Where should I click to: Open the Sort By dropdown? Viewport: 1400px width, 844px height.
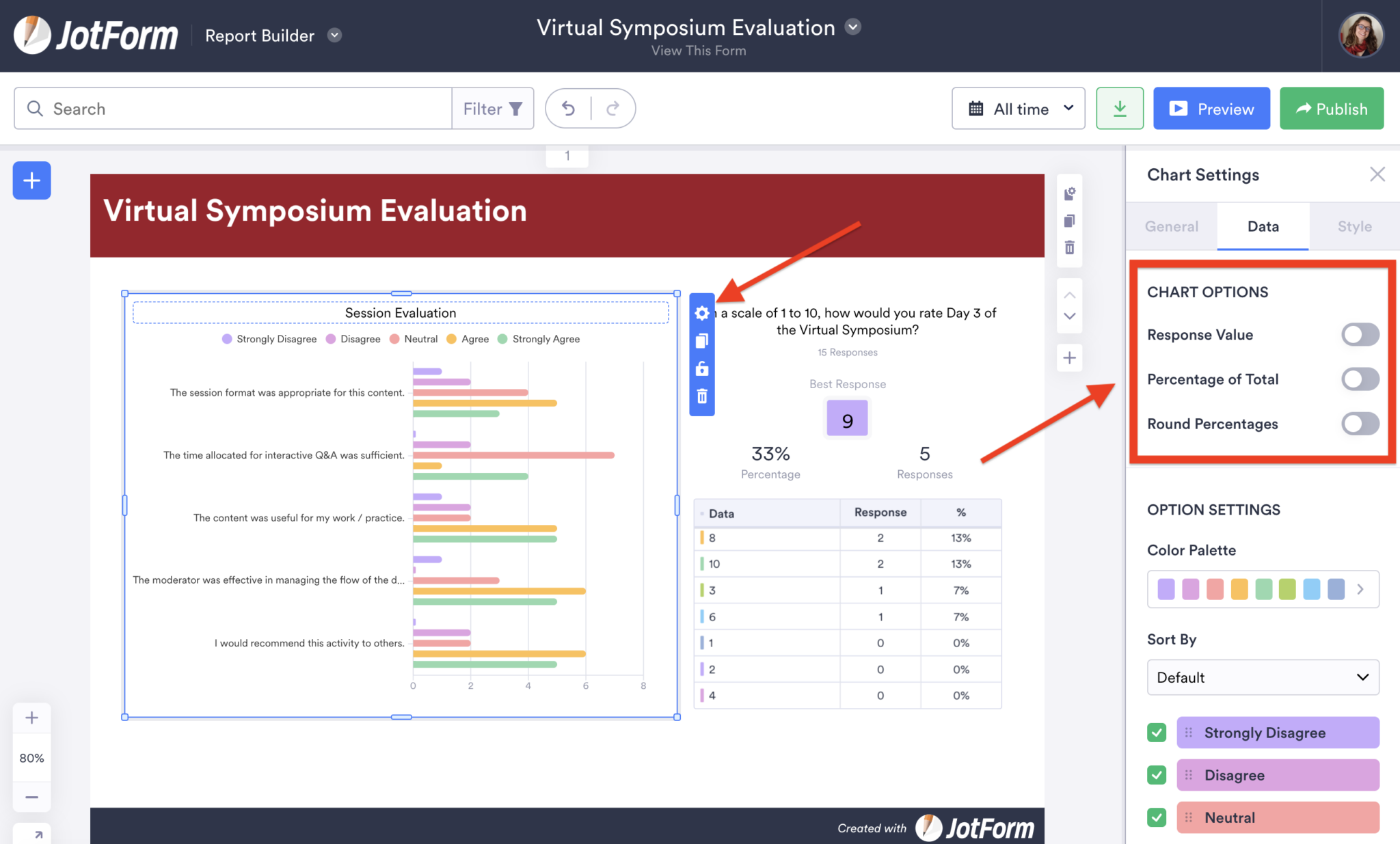click(x=1262, y=677)
